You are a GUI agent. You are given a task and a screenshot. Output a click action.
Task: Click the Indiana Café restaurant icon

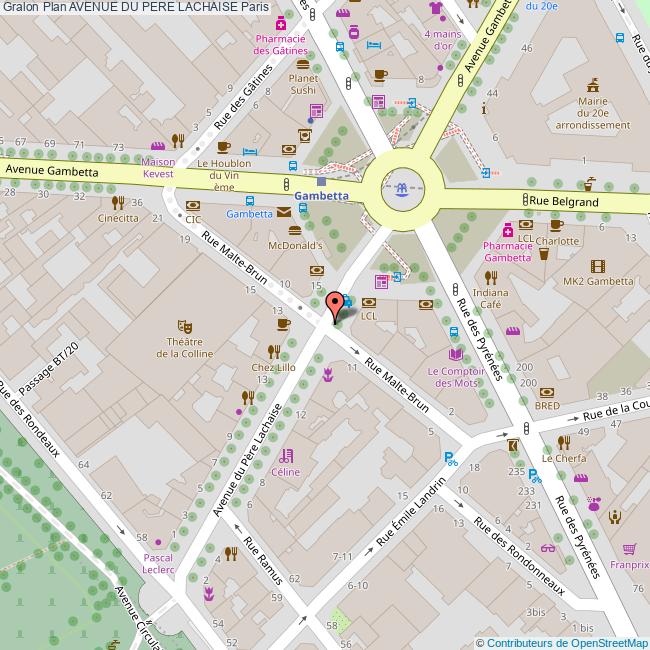[490, 277]
